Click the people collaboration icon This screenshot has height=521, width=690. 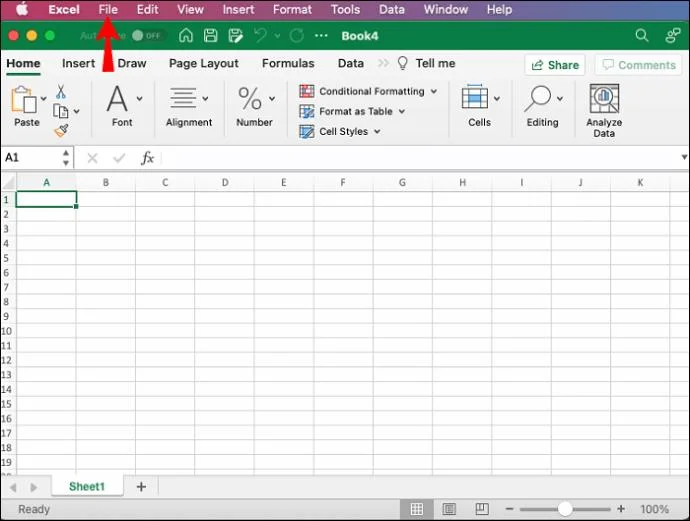[x=673, y=36]
